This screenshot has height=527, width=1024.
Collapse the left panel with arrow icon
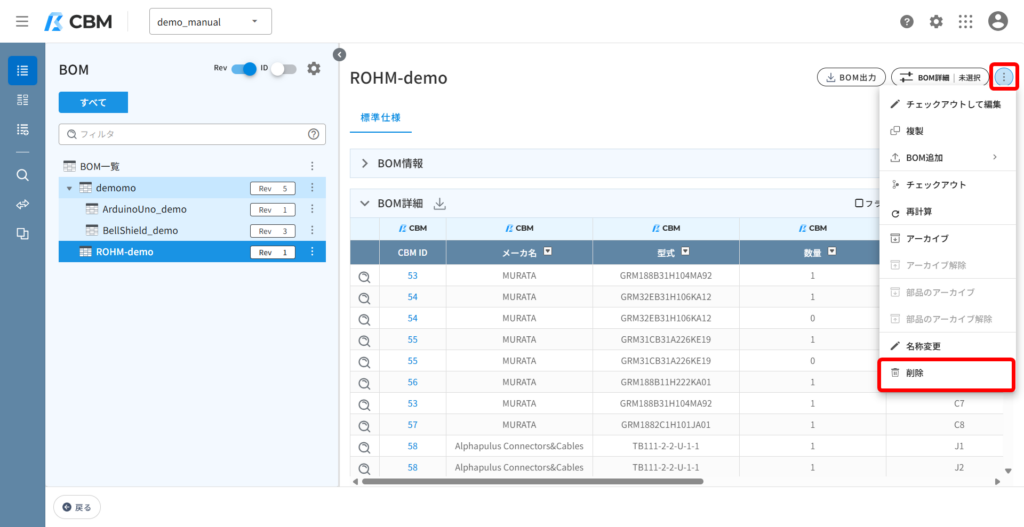click(x=339, y=54)
